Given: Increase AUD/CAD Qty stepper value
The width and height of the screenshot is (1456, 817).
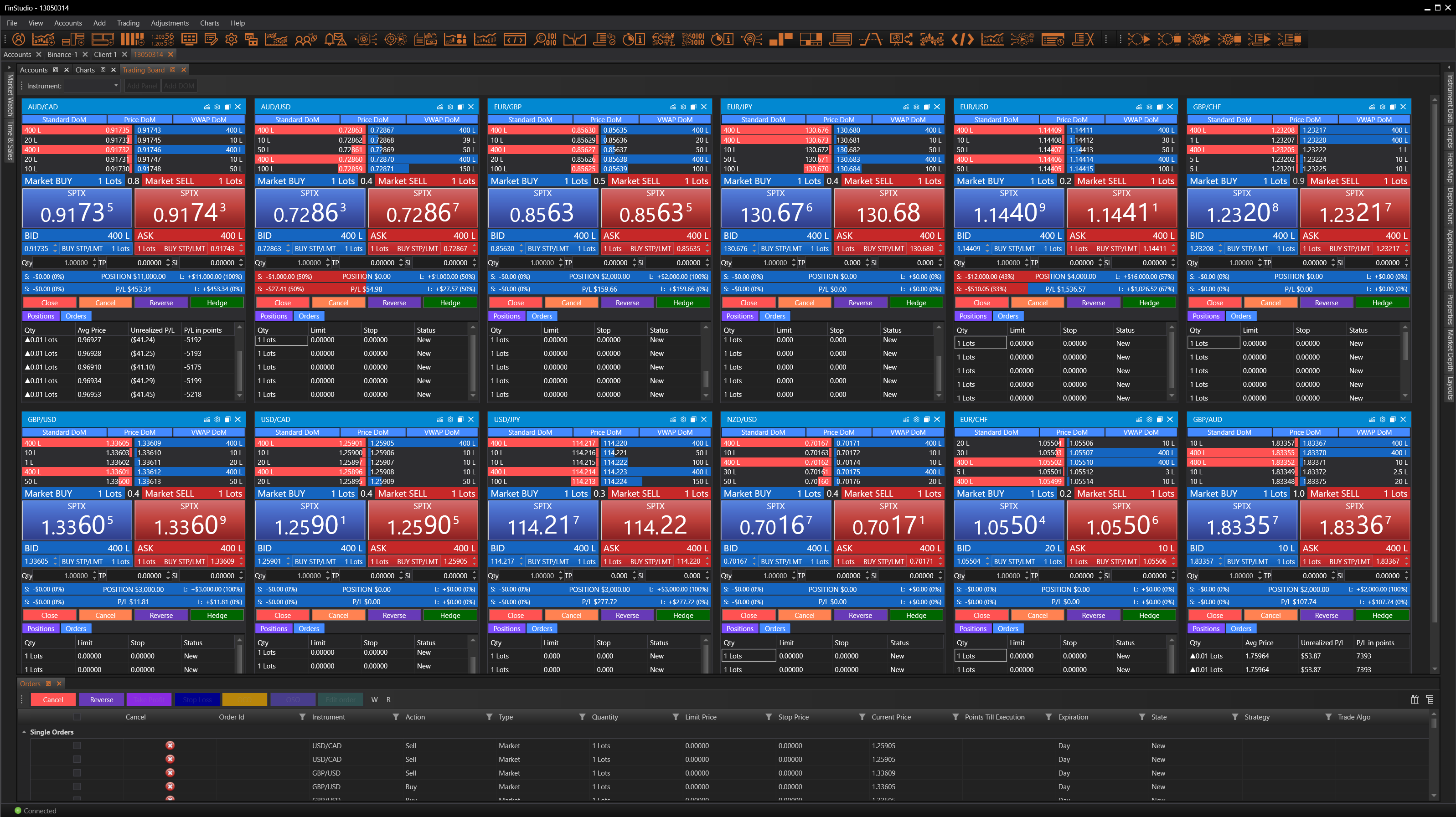Looking at the screenshot, I should coord(94,261).
